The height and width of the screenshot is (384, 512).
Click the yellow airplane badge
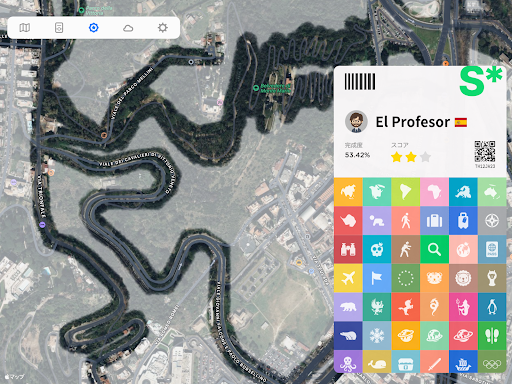coord(348,278)
